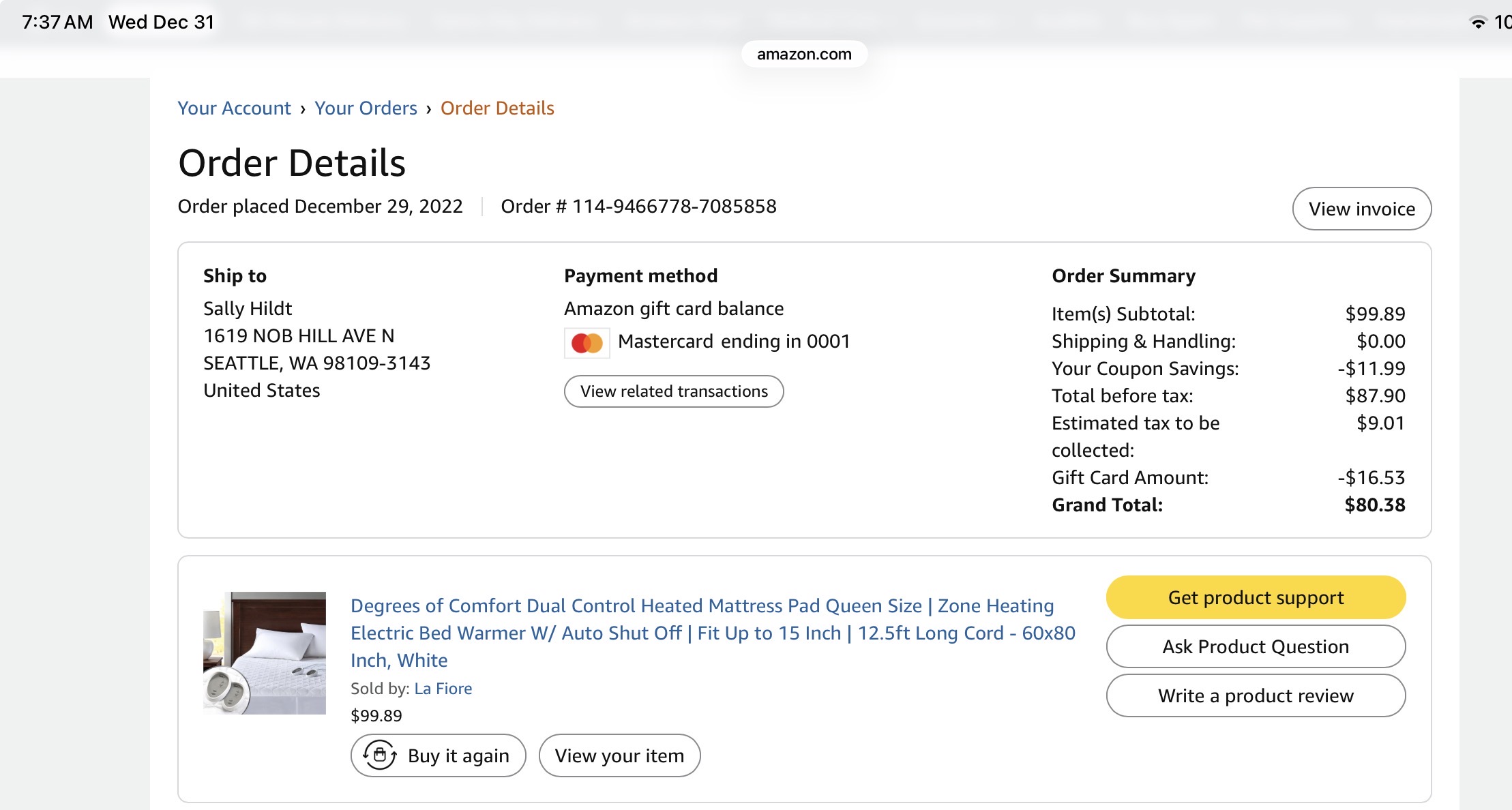The width and height of the screenshot is (1512, 810).
Task: Open the mattress pad product thumbnail
Action: tap(265, 652)
